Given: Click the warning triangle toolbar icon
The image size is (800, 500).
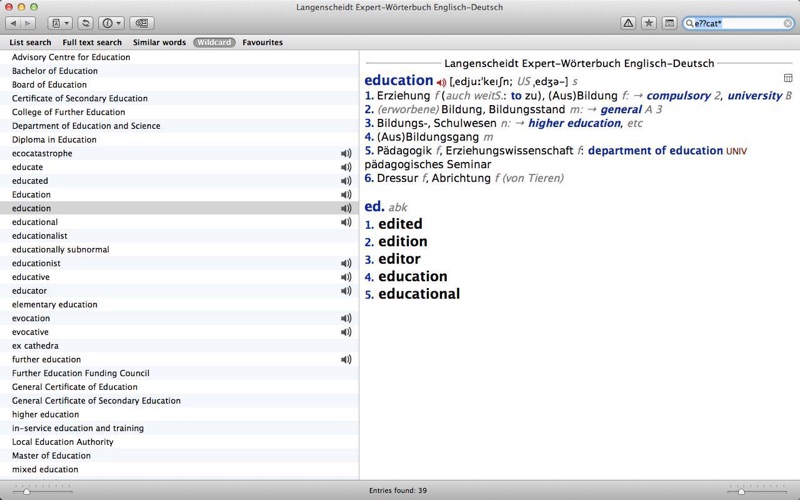Looking at the screenshot, I should pos(628,23).
